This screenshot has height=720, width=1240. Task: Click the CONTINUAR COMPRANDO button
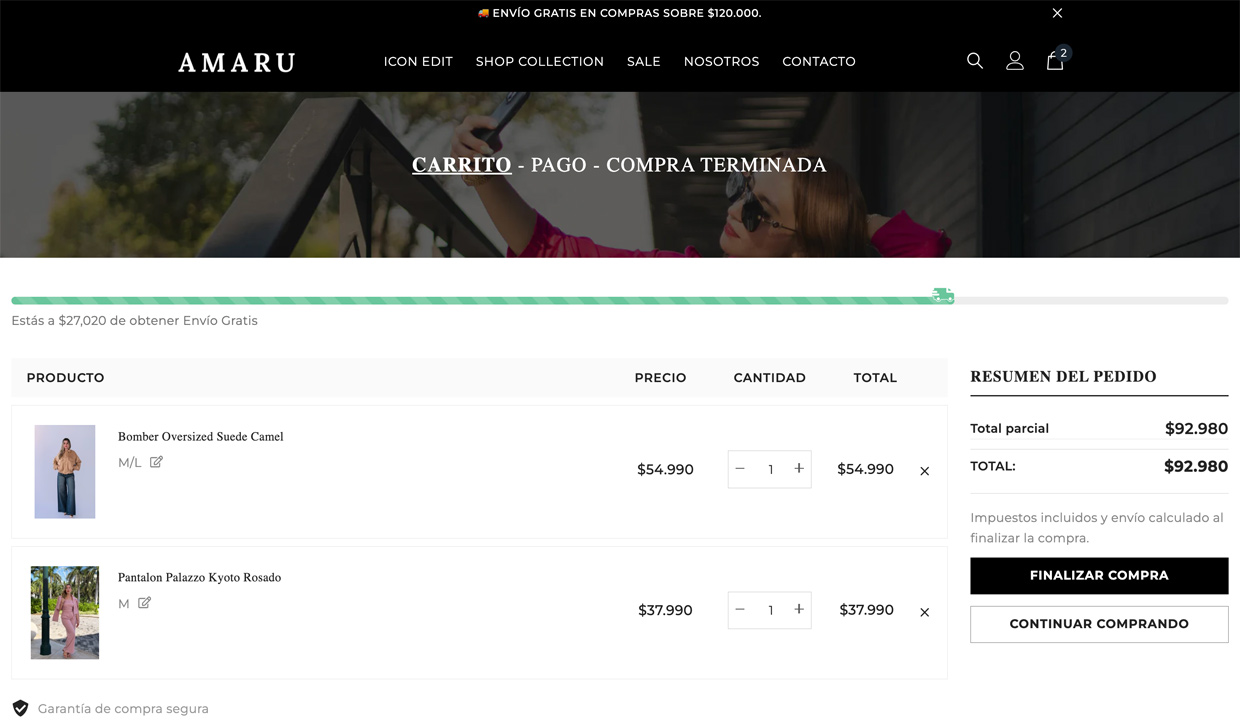tap(1099, 624)
